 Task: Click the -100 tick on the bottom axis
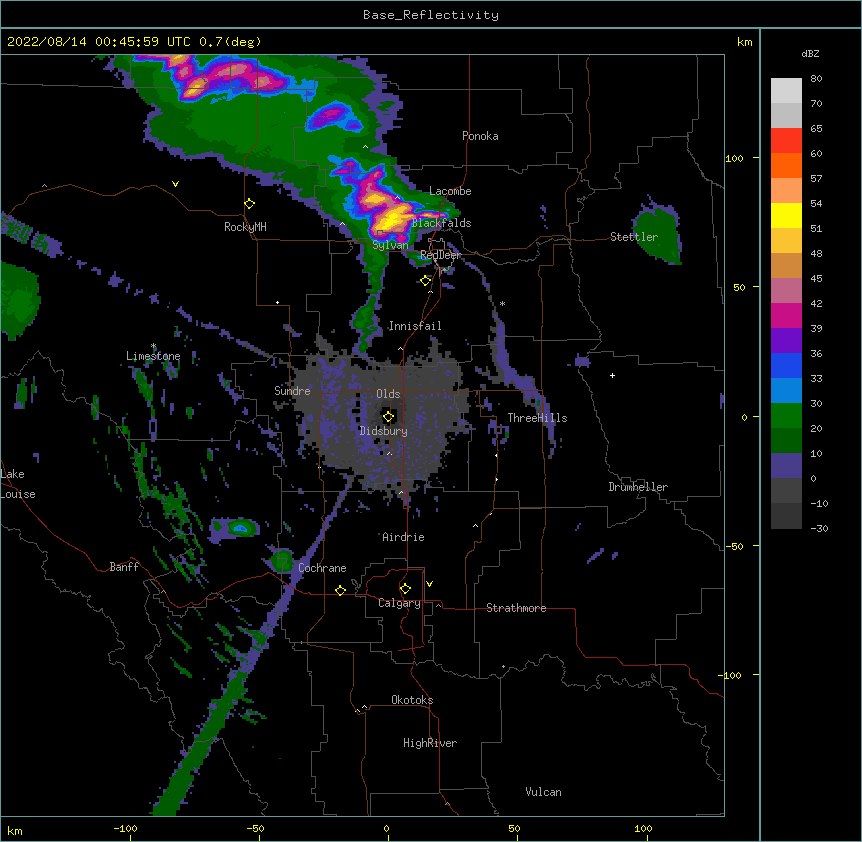coord(125,828)
